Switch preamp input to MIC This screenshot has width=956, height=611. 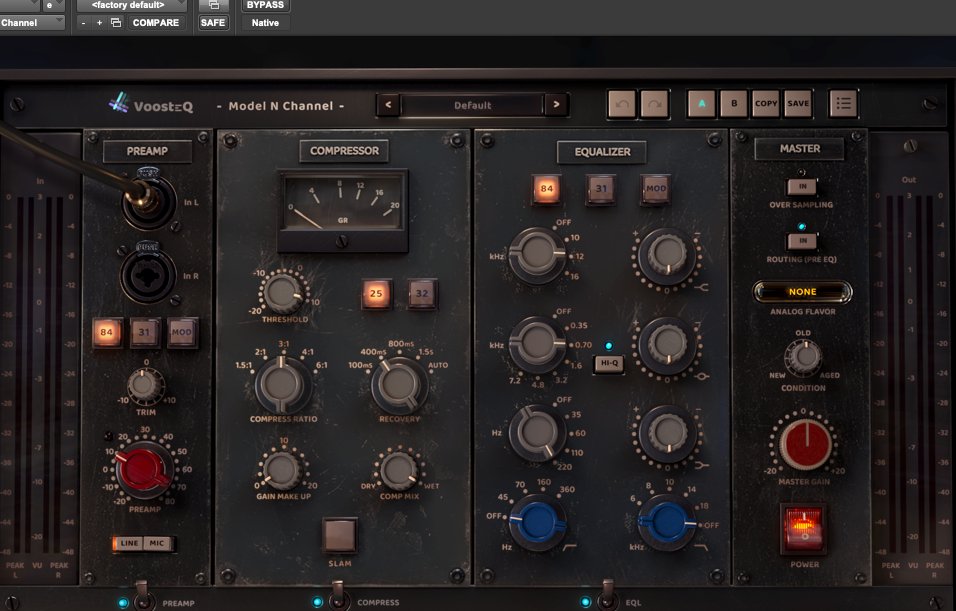pos(157,543)
